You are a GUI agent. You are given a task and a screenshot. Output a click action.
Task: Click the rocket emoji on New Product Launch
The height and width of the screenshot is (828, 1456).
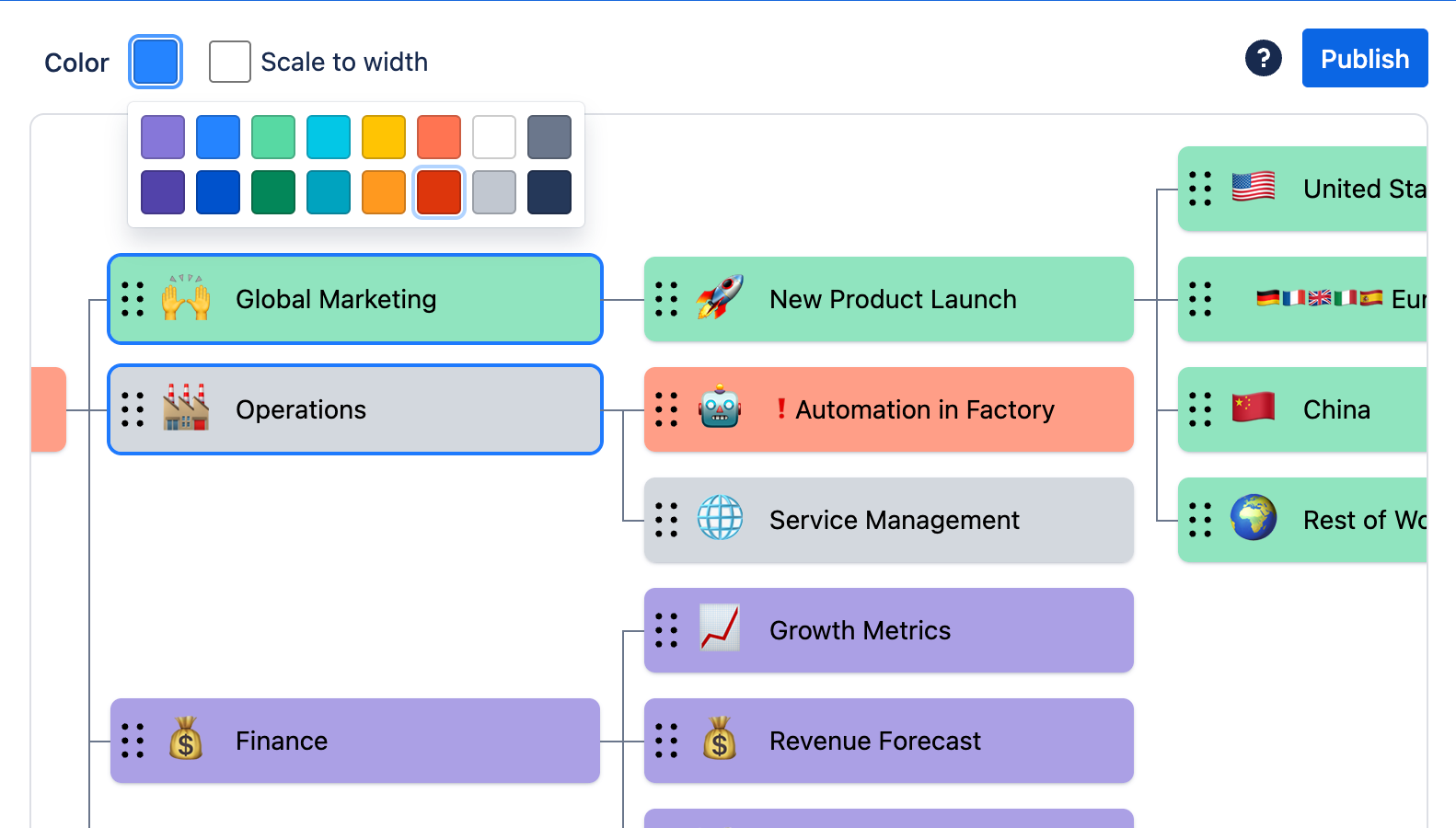tap(720, 297)
